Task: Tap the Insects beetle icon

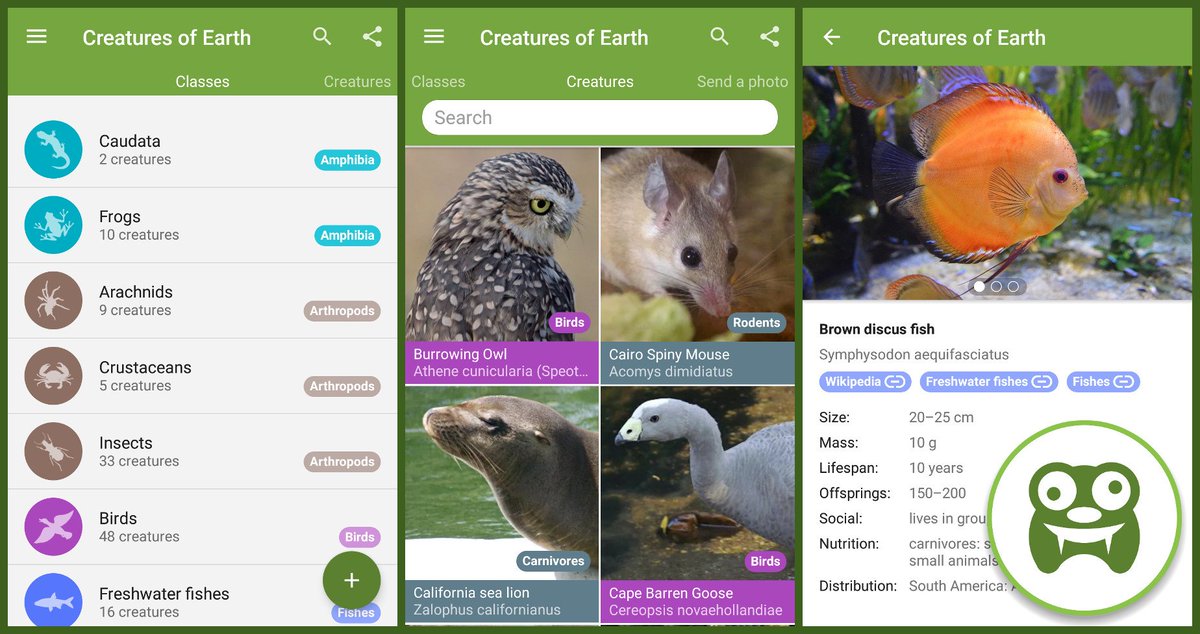Action: pyautogui.click(x=53, y=451)
